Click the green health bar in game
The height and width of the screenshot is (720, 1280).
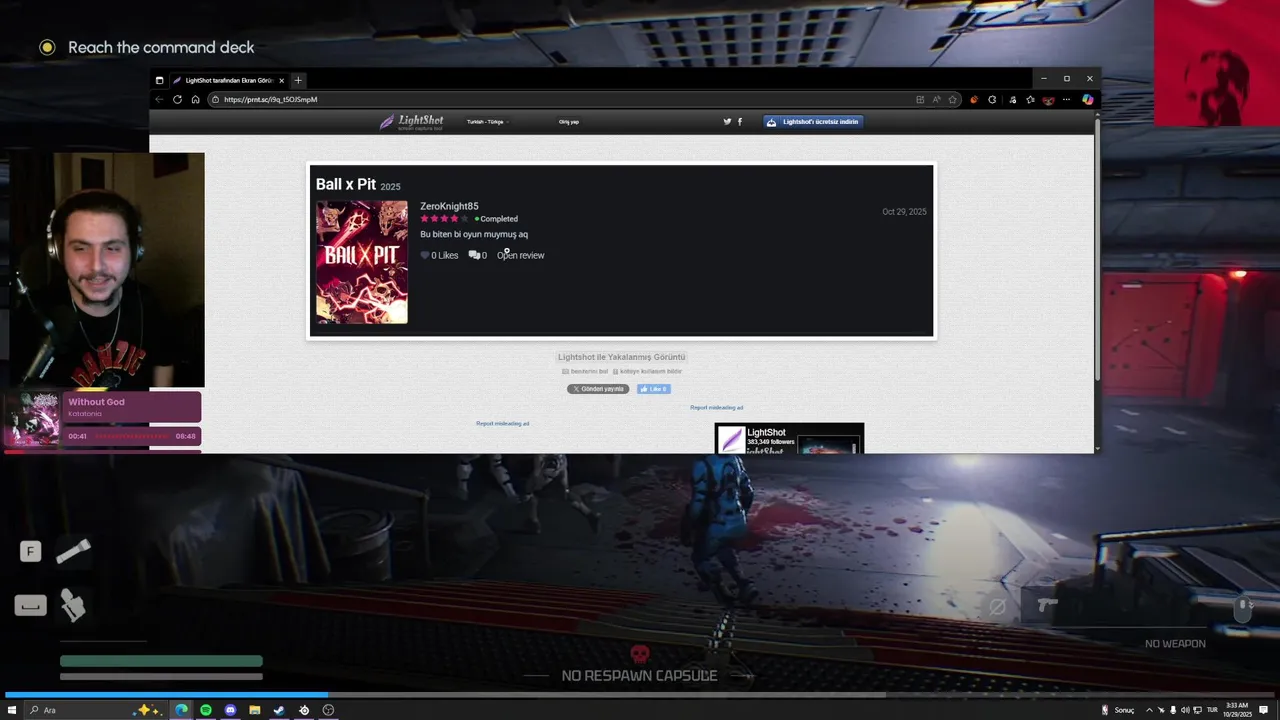click(x=161, y=661)
